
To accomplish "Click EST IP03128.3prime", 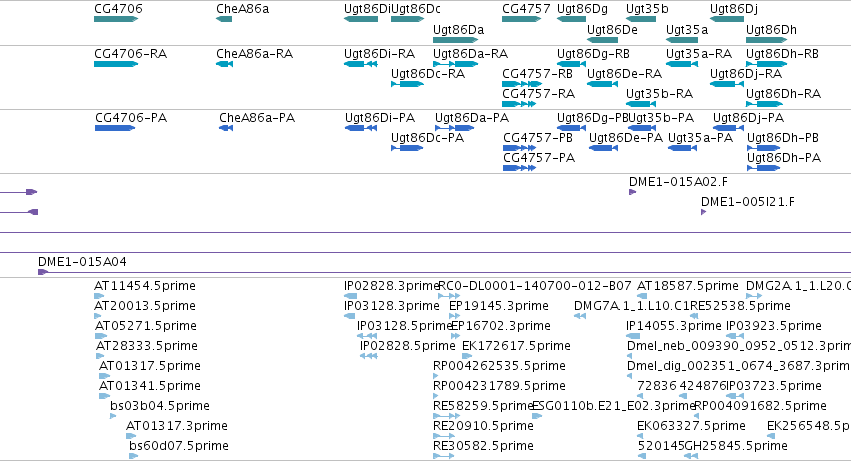I will point(350,316).
